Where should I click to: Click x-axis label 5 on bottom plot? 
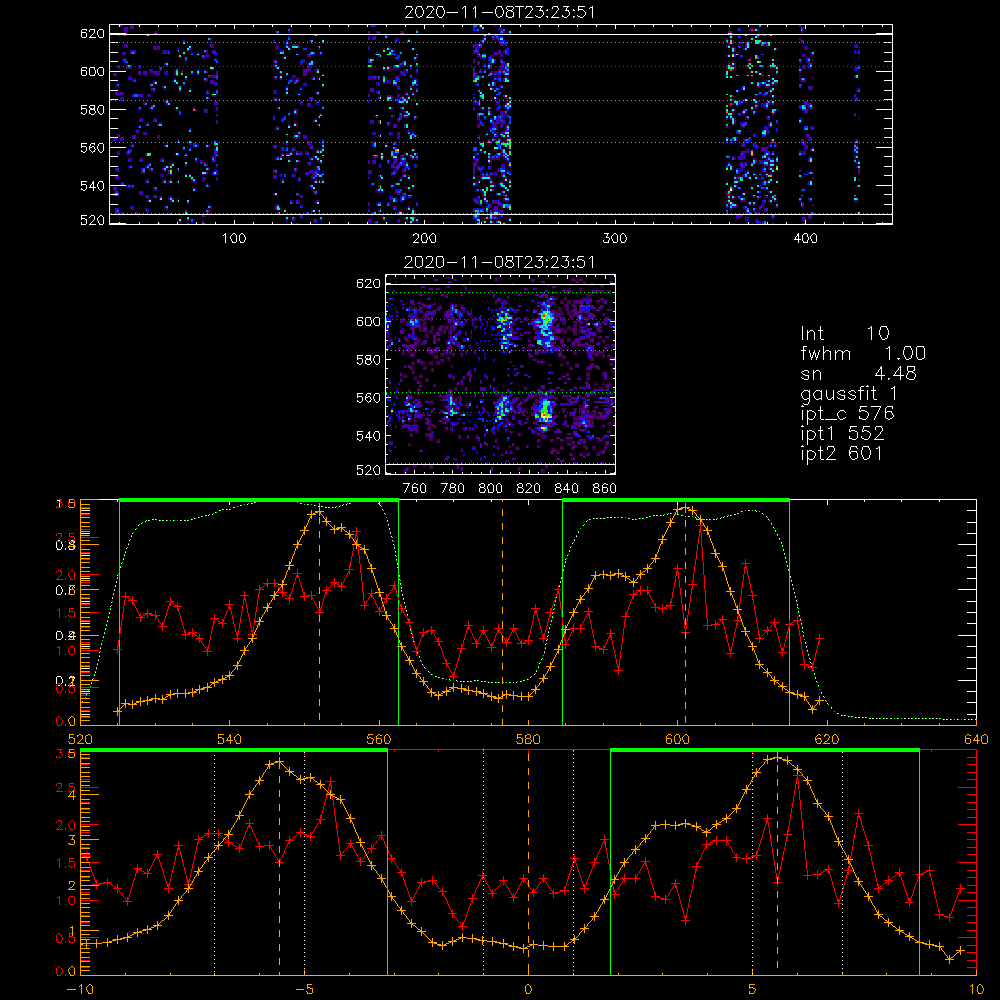pyautogui.click(x=753, y=990)
